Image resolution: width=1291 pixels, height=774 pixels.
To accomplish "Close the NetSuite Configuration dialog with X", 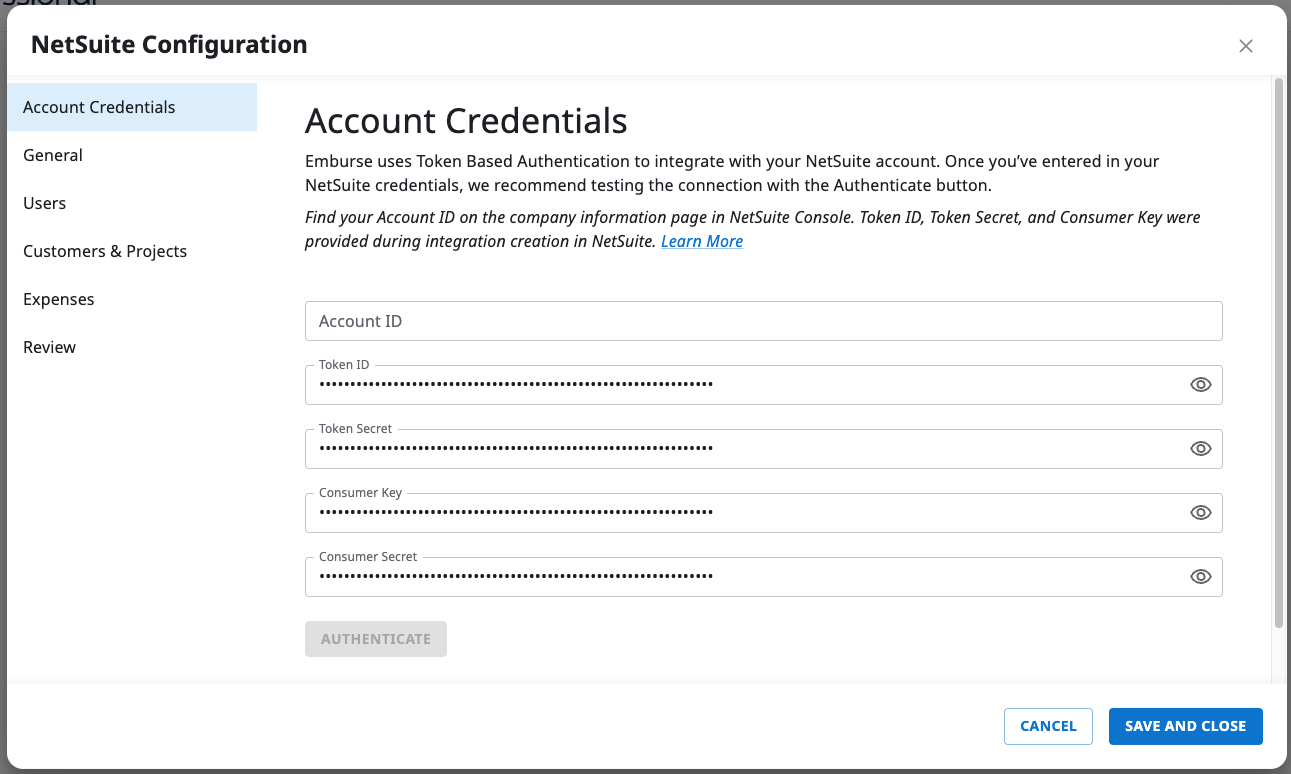I will click(1246, 46).
